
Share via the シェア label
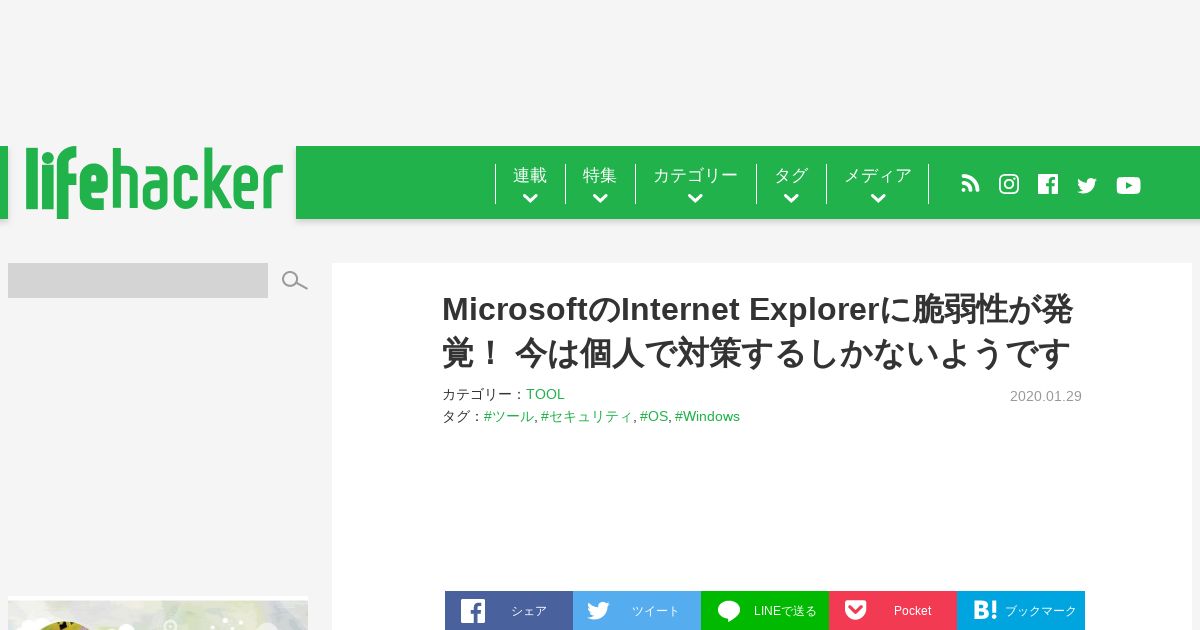tap(529, 611)
